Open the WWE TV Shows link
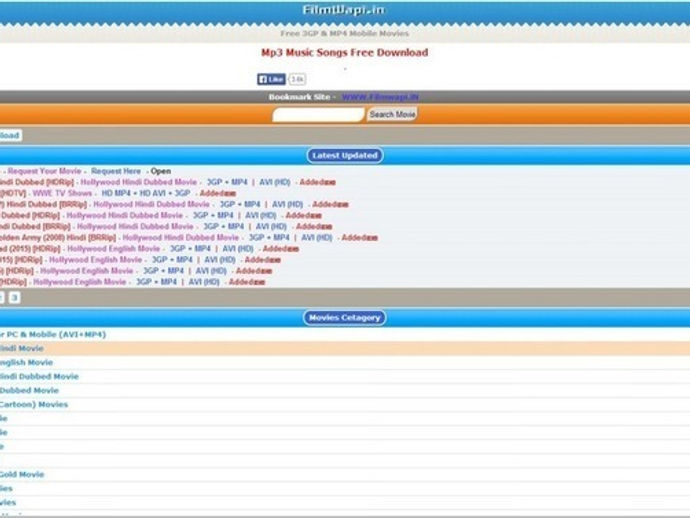The width and height of the screenshot is (690, 518). click(62, 193)
